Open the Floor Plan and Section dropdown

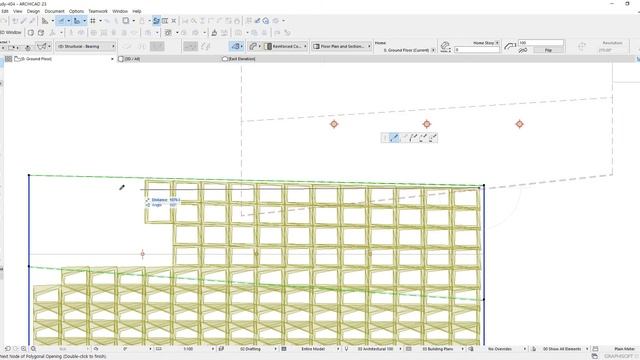342,47
